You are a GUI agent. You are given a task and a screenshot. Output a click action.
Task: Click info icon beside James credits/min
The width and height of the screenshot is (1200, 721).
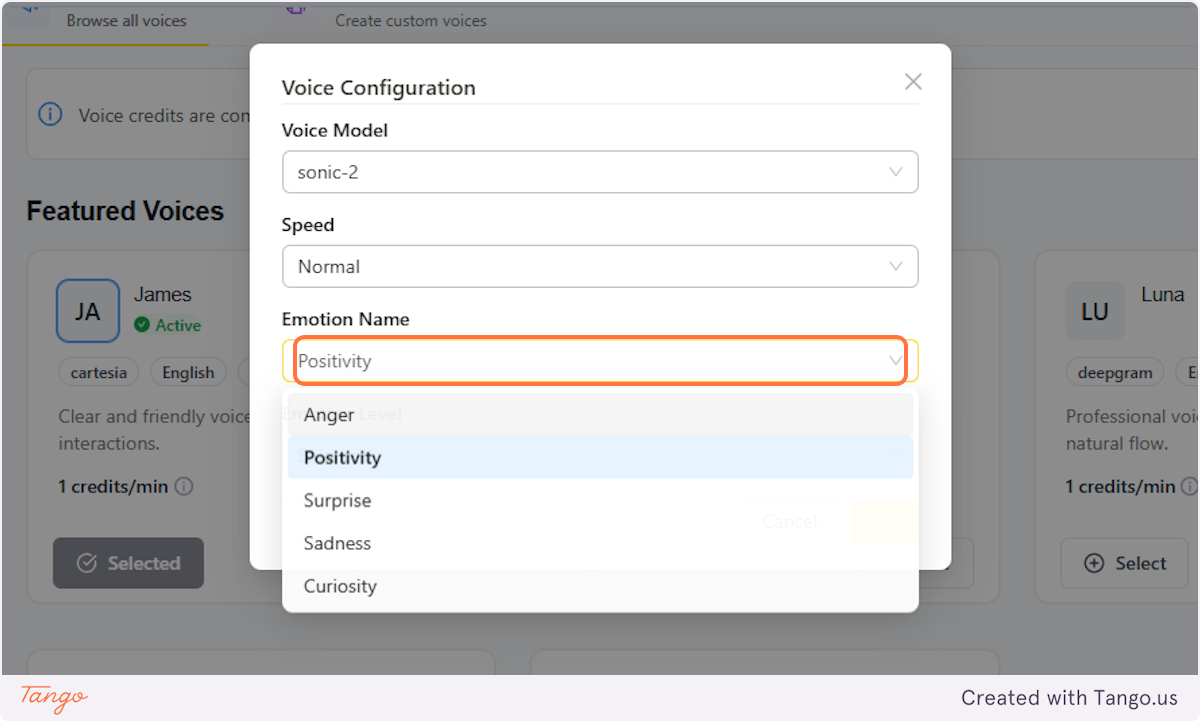[184, 486]
